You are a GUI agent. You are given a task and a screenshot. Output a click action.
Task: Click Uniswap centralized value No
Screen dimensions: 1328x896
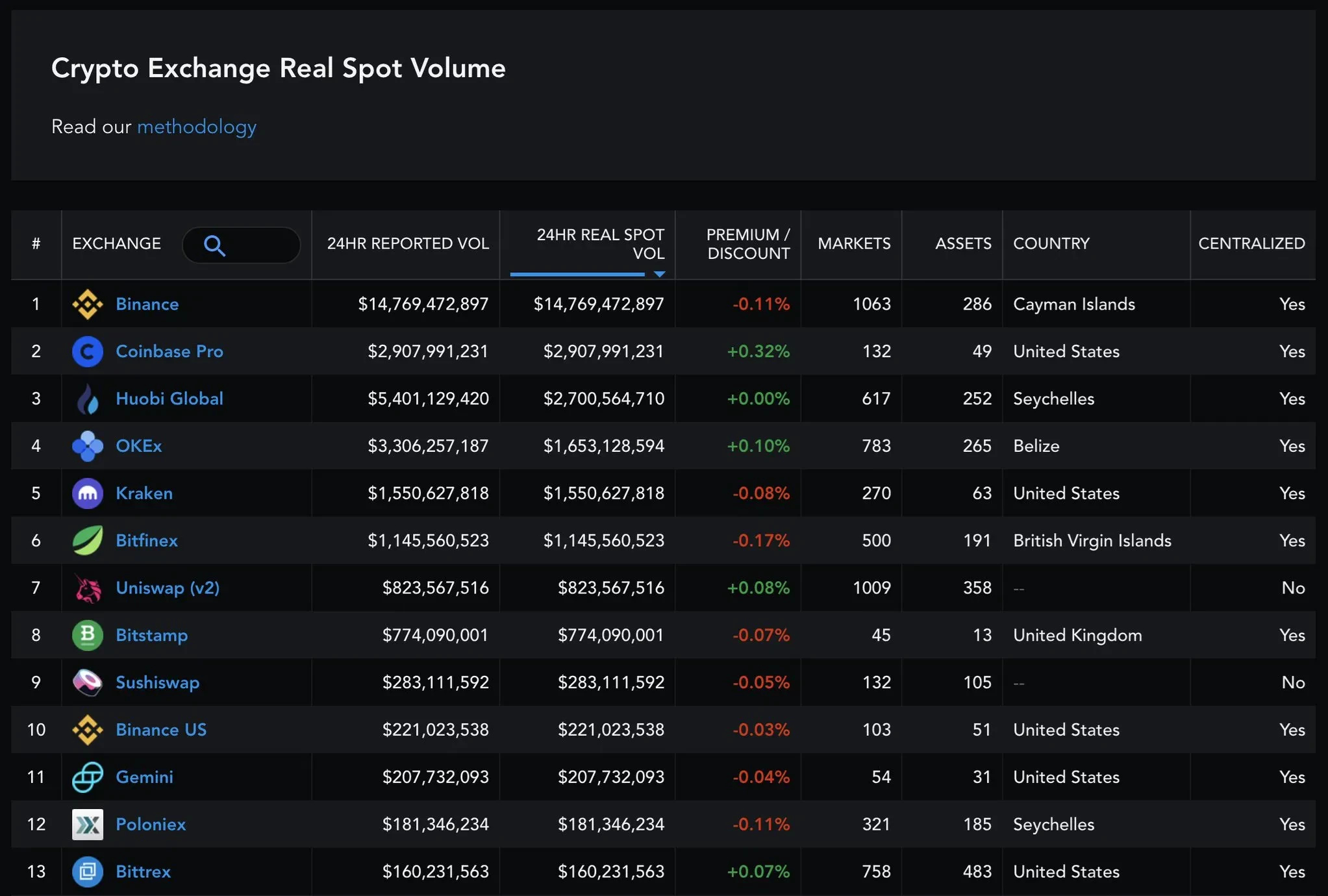1293,588
